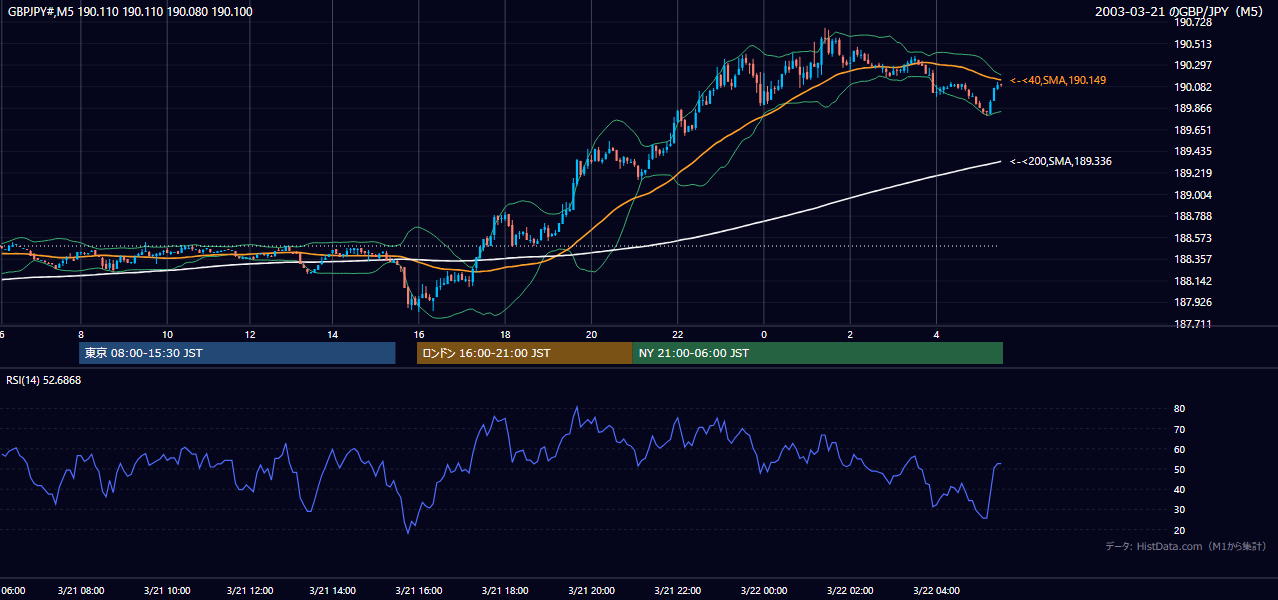
Task: Click the 3/21 08:00 date label
Action: tap(81, 591)
